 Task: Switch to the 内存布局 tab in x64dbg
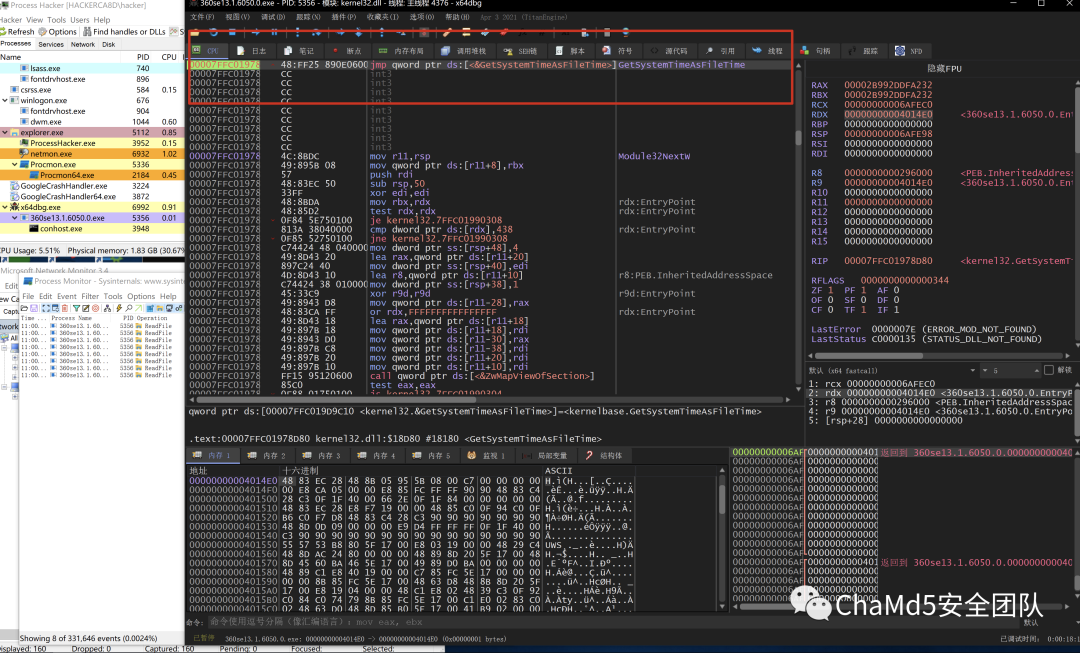[x=402, y=51]
